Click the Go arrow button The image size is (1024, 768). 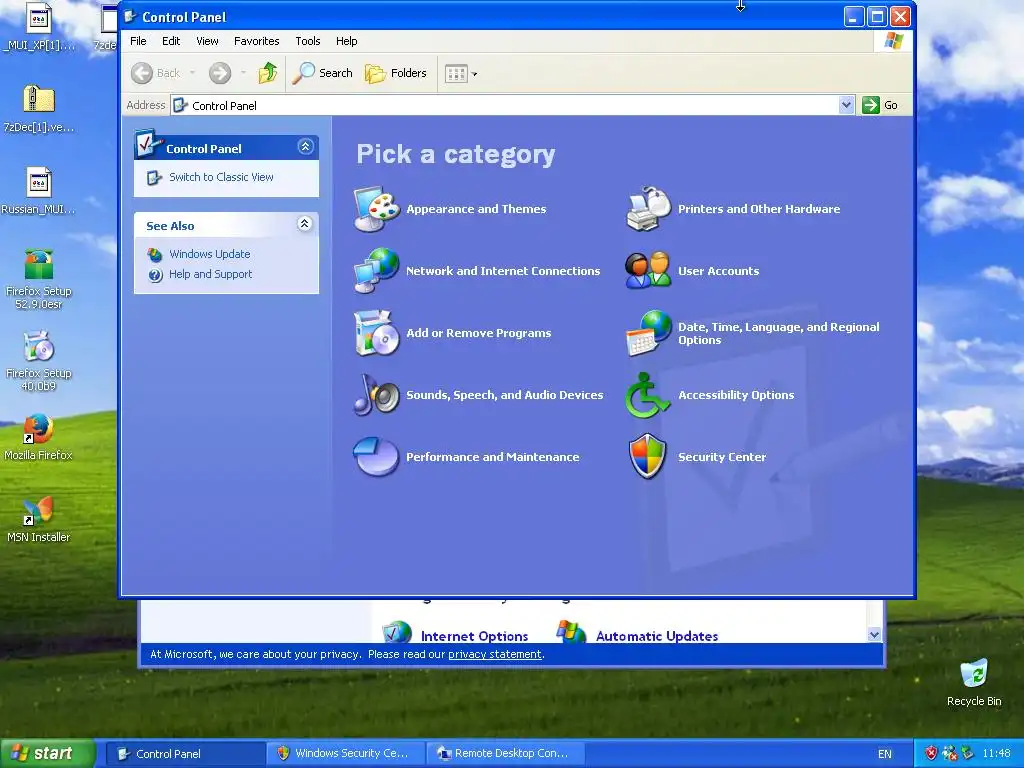click(880, 105)
